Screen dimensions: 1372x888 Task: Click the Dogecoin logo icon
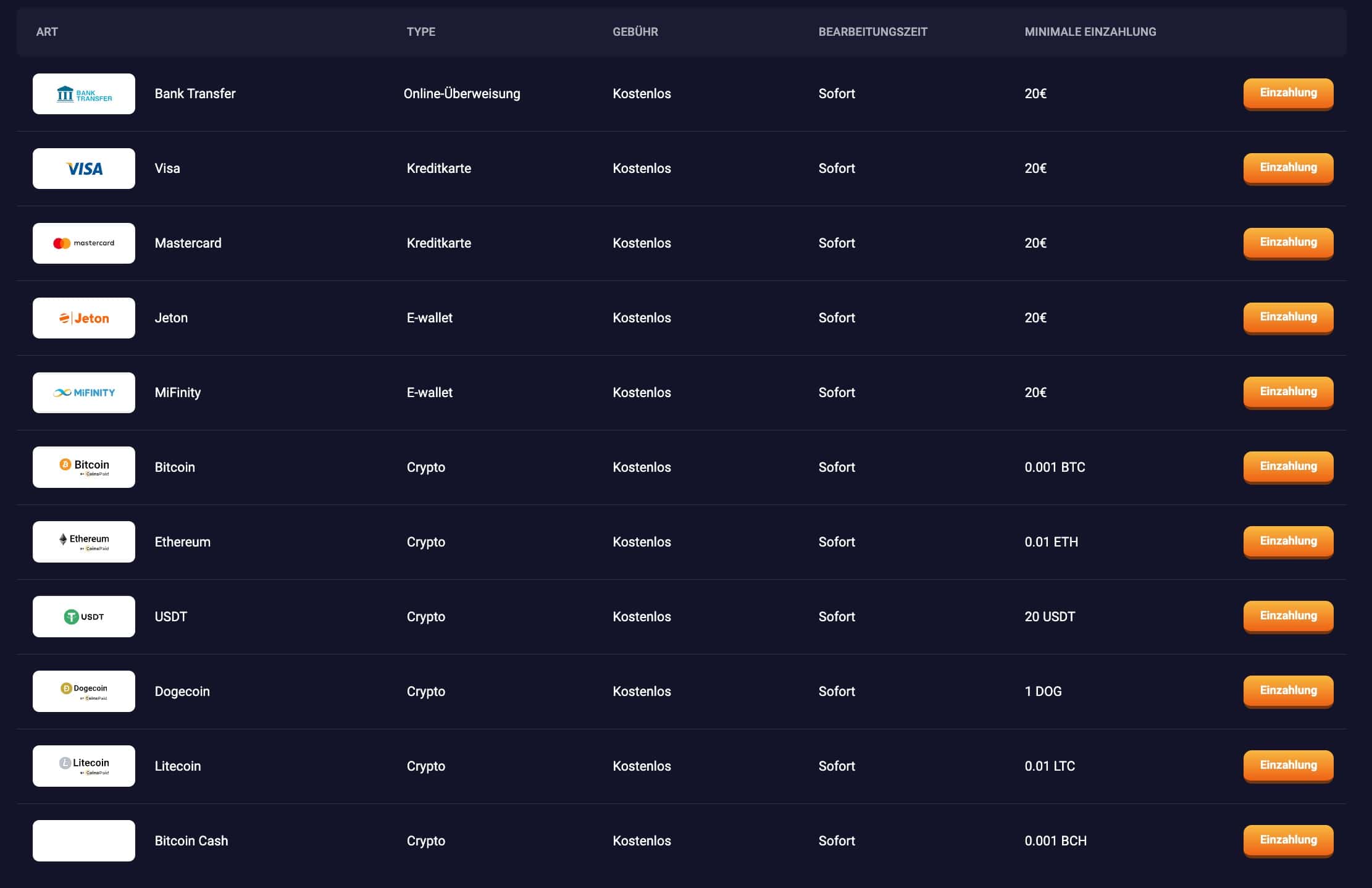(84, 691)
